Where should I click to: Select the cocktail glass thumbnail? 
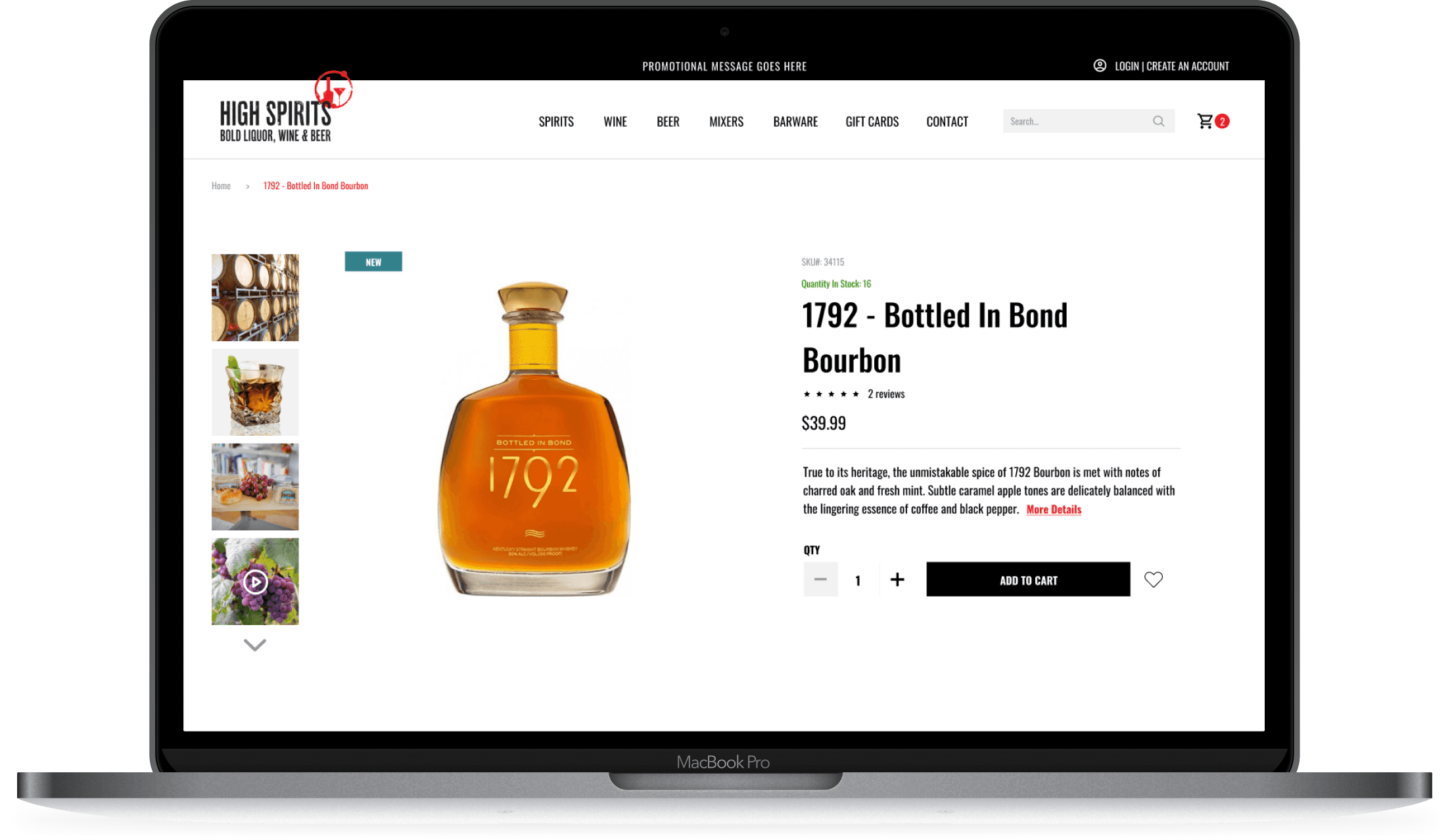click(255, 392)
